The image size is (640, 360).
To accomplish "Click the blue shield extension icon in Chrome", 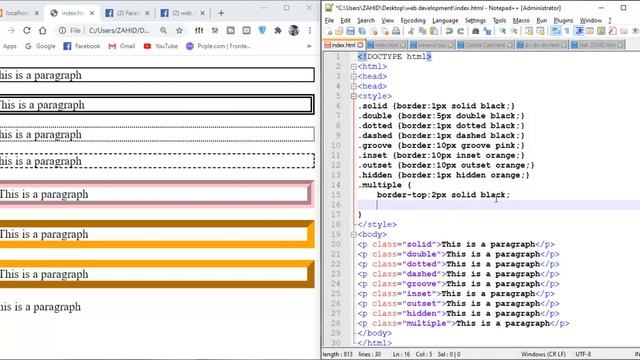I will (262, 31).
